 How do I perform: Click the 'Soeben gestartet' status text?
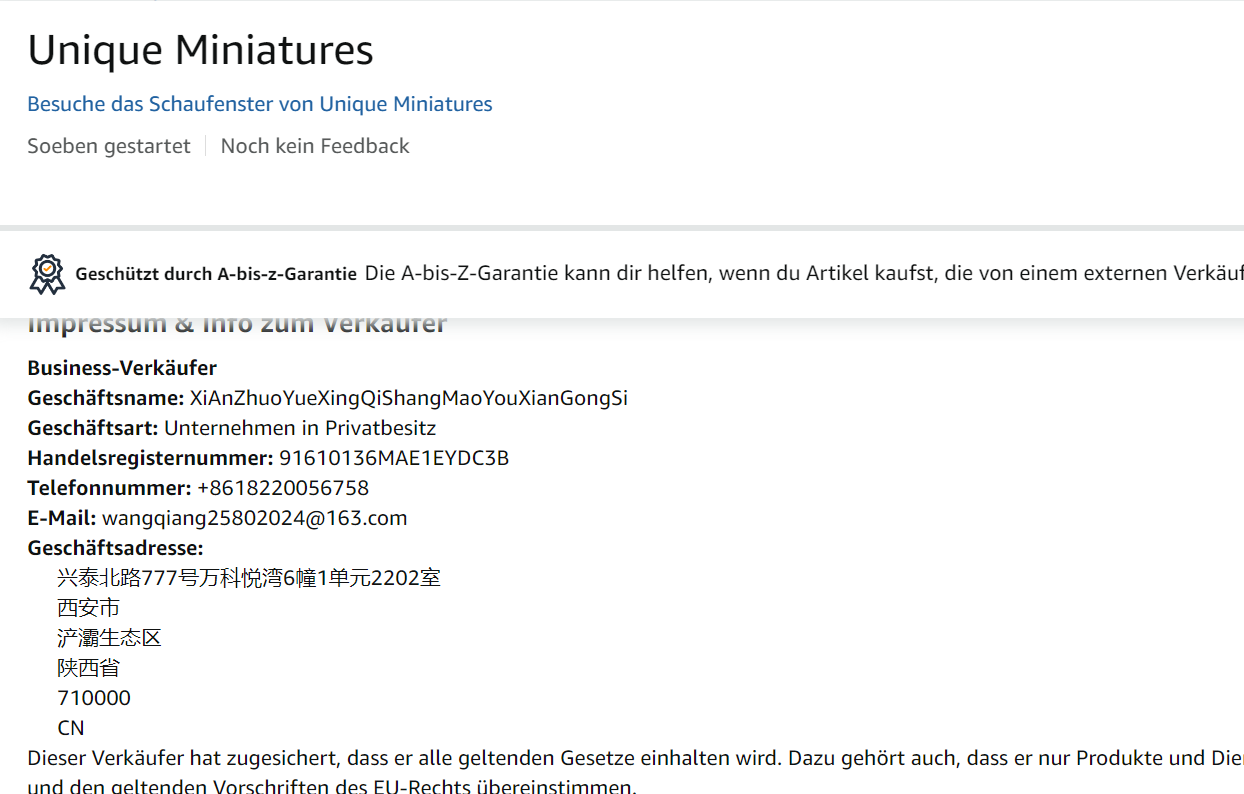pyautogui.click(x=109, y=146)
